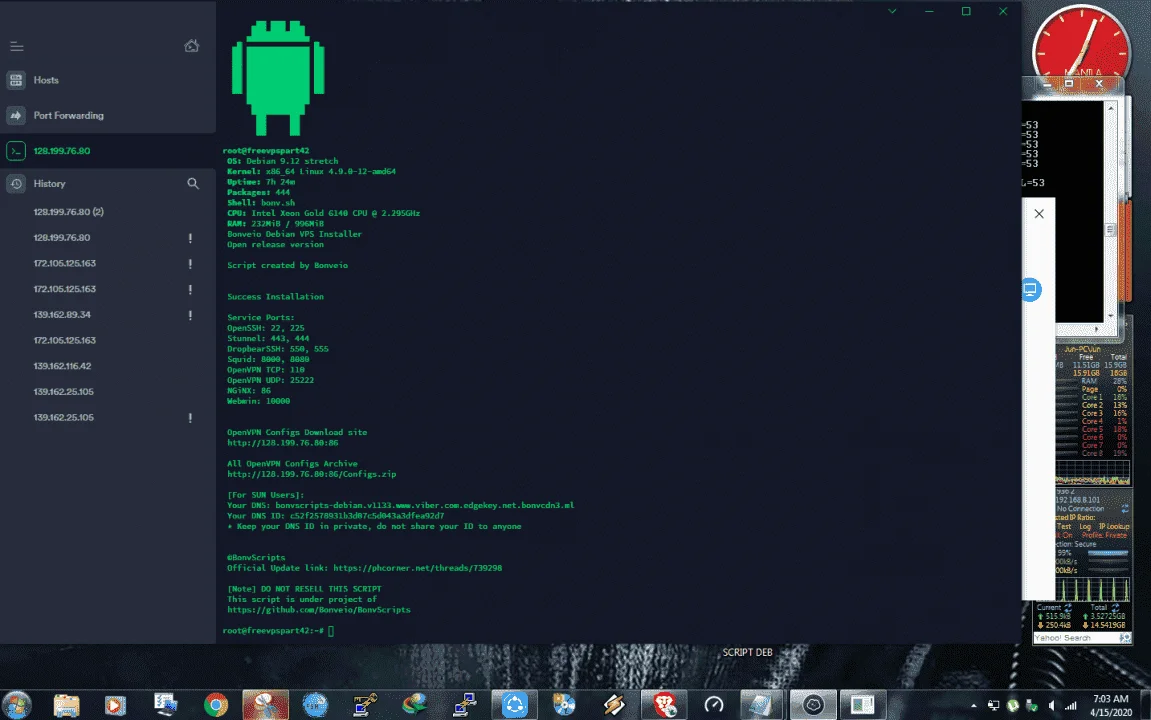Launch the media player taskbar icon
The height and width of the screenshot is (720, 1151).
coord(115,705)
